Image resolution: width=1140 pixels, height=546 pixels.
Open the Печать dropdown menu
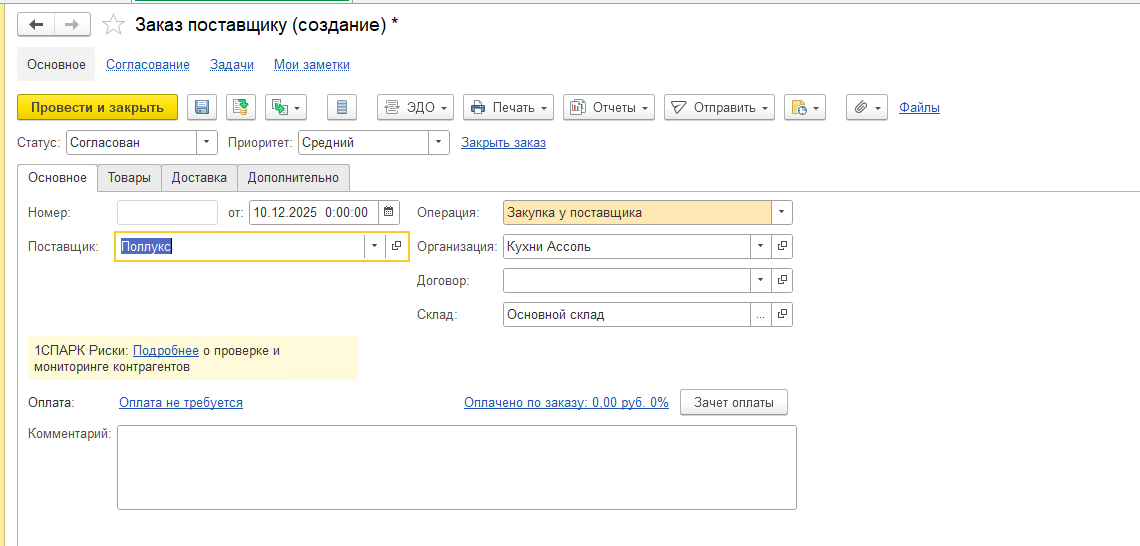coord(509,107)
